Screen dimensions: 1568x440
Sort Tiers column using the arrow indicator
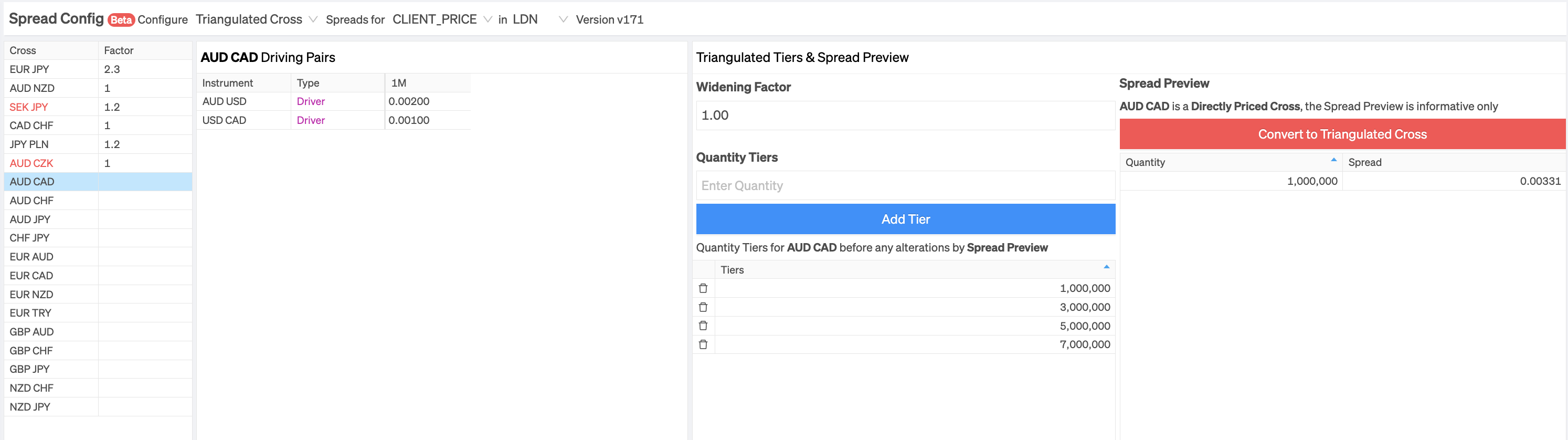[x=1106, y=267]
